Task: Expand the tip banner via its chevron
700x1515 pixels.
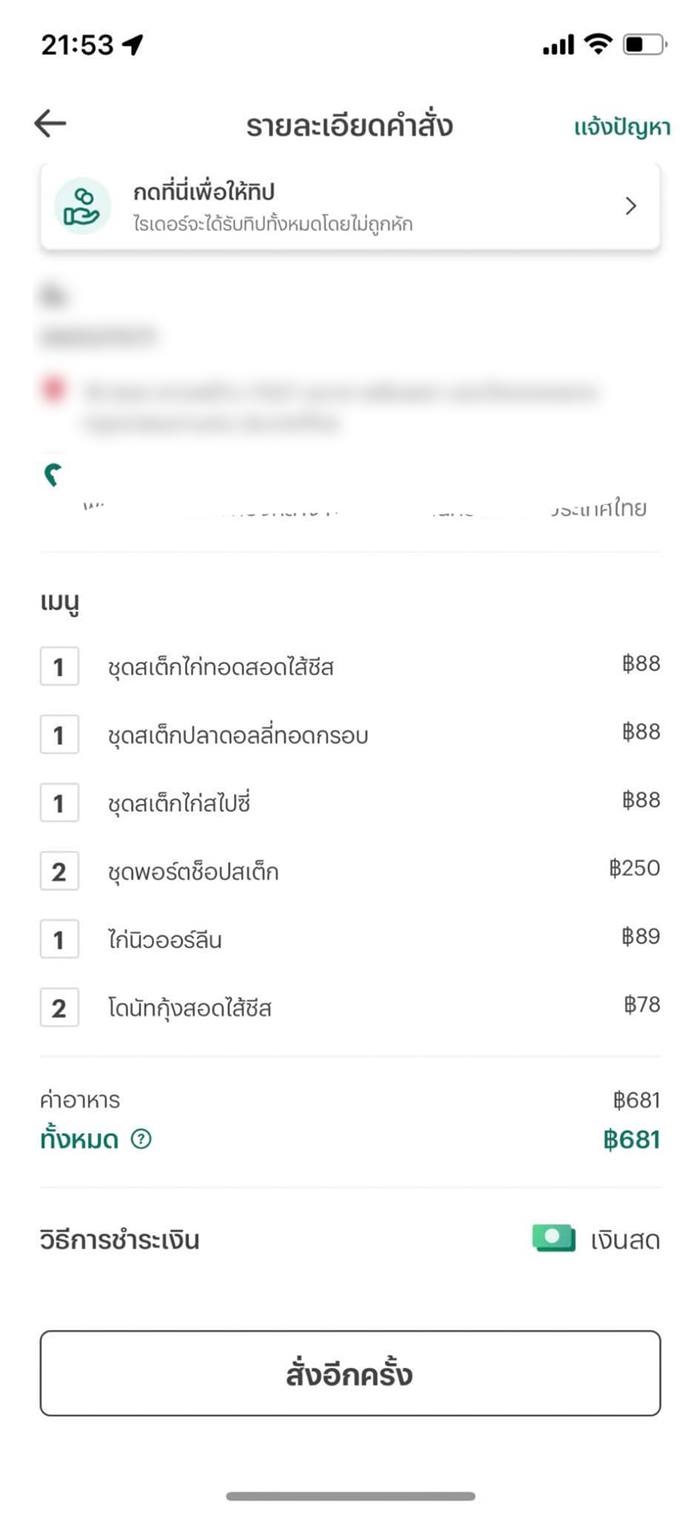Action: point(630,205)
